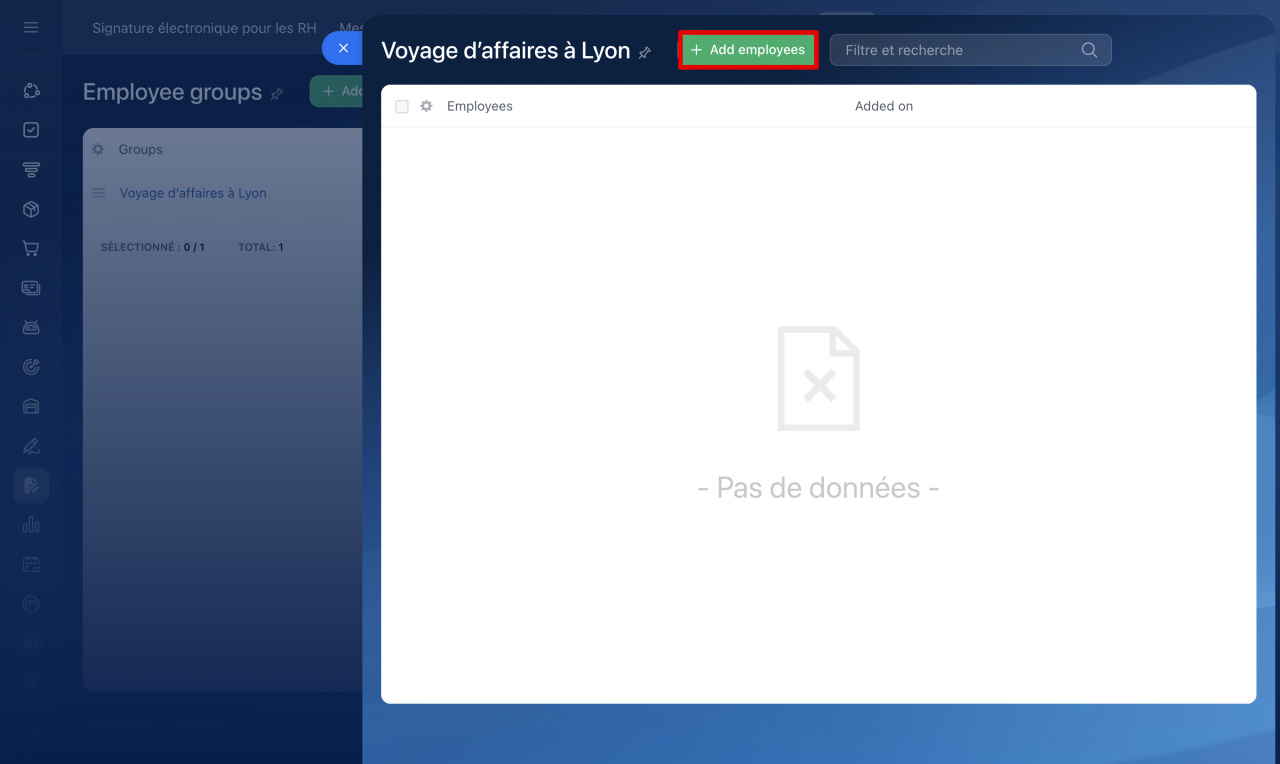Viewport: 1280px width, 764px height.
Task: Tick the select-all checkbox in Employees header
Action: (402, 106)
